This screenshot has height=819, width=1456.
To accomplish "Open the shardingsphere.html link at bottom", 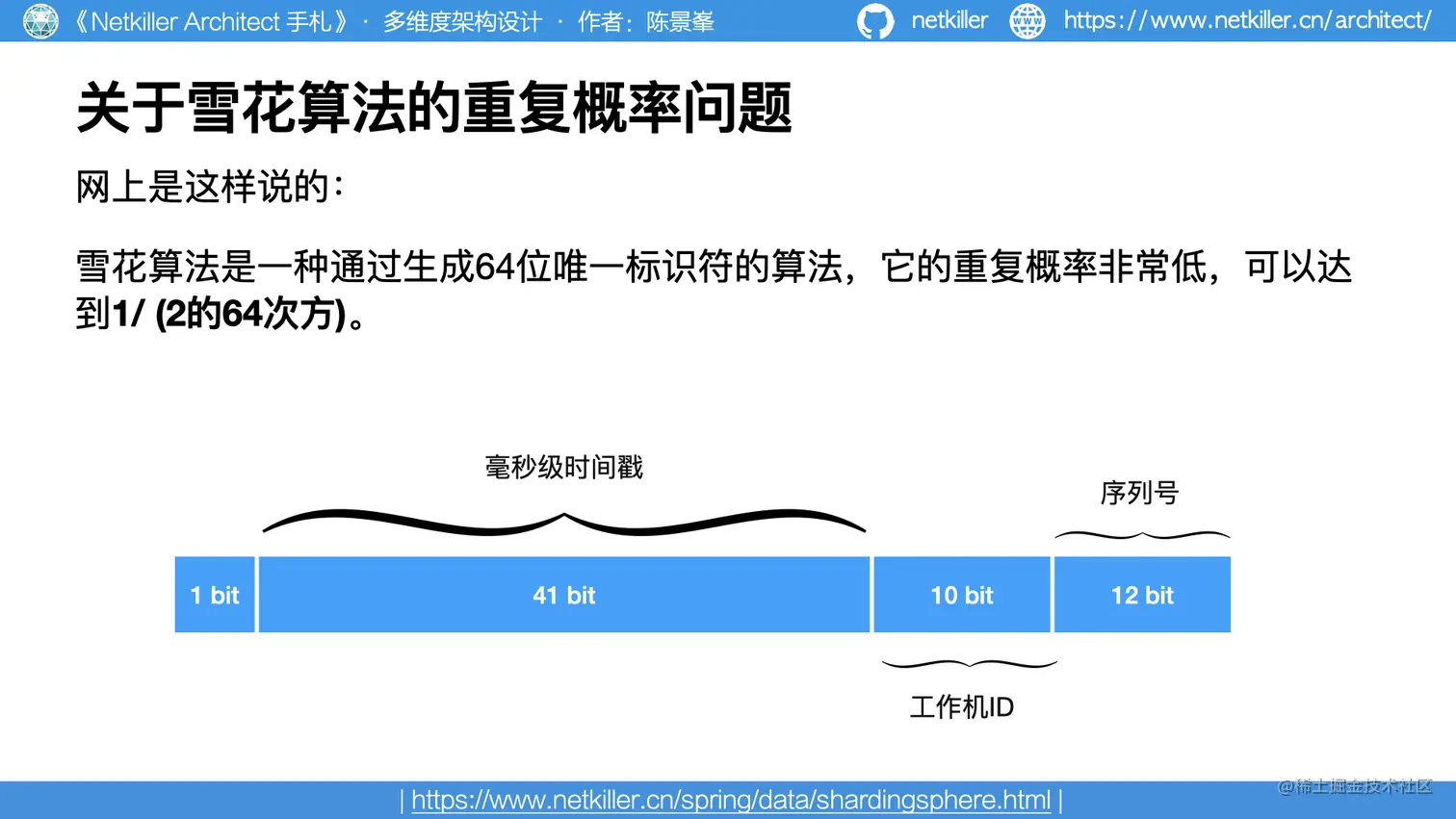I will [x=730, y=800].
